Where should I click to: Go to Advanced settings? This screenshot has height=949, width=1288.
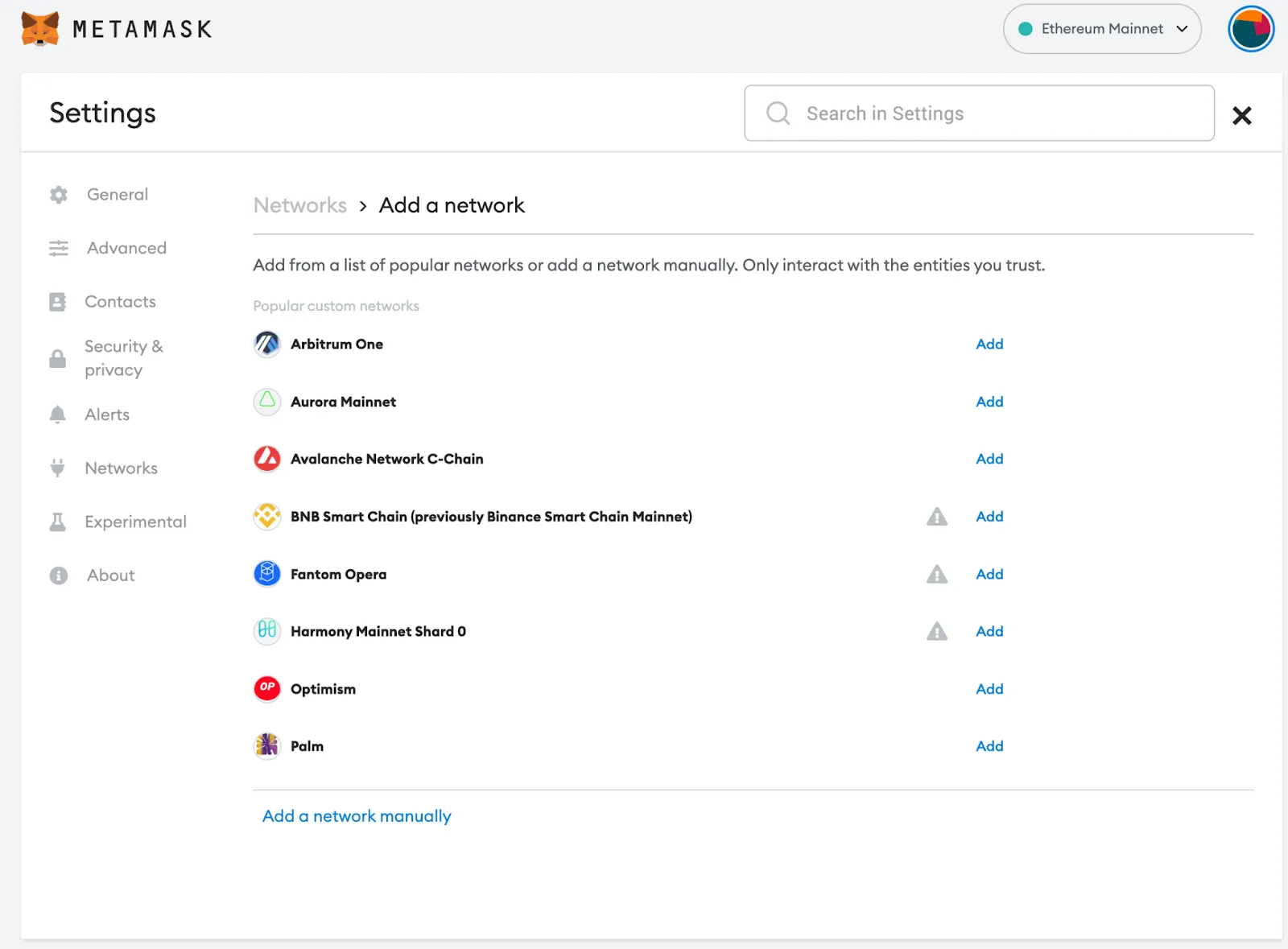(x=126, y=249)
